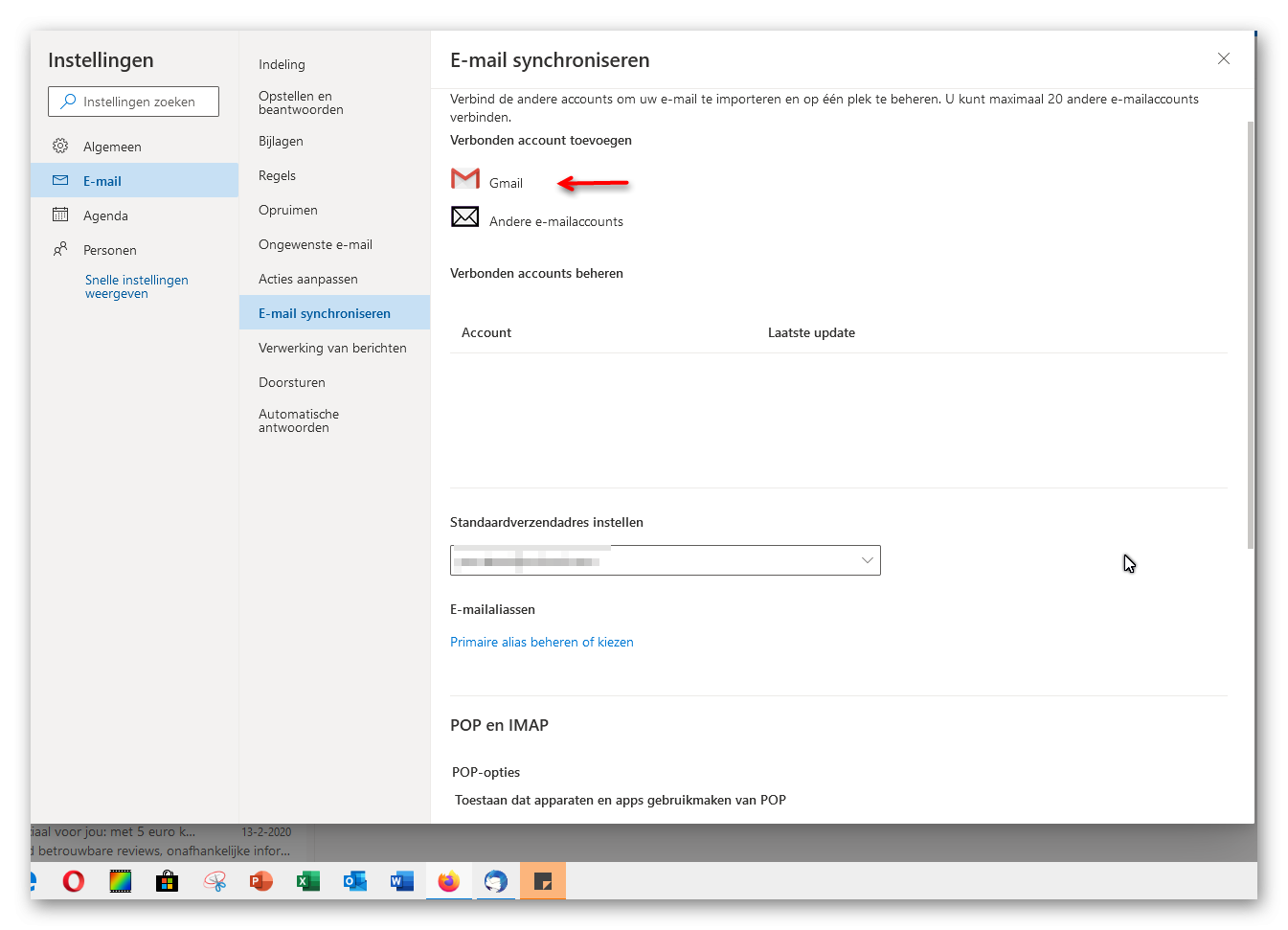
Task: Open Opera from the taskbar
Action: coord(74,881)
